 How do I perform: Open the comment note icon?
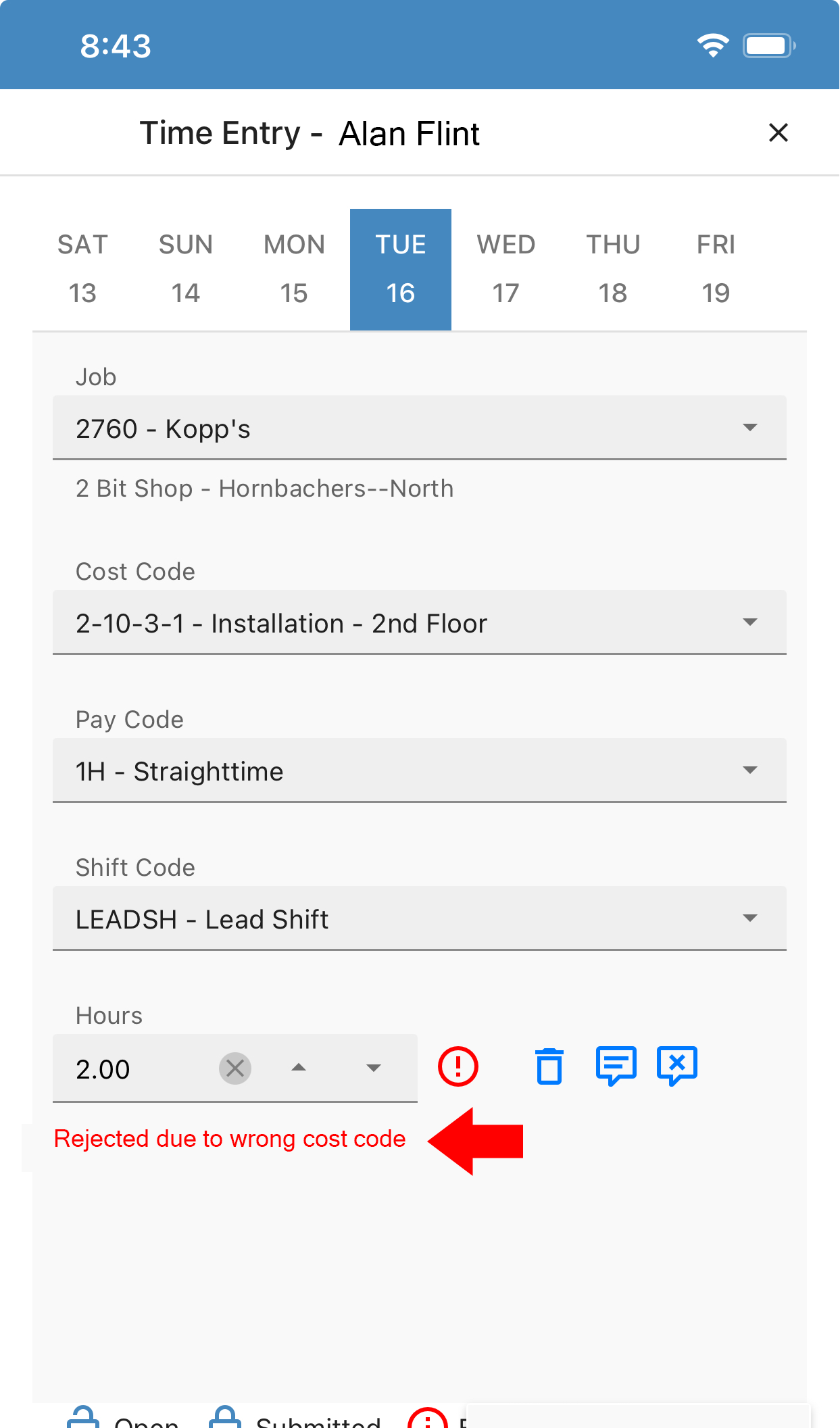click(x=616, y=1066)
